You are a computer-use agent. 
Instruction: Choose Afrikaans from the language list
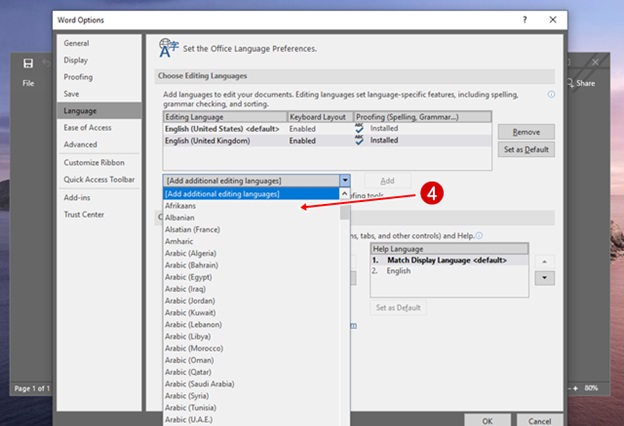(x=251, y=206)
